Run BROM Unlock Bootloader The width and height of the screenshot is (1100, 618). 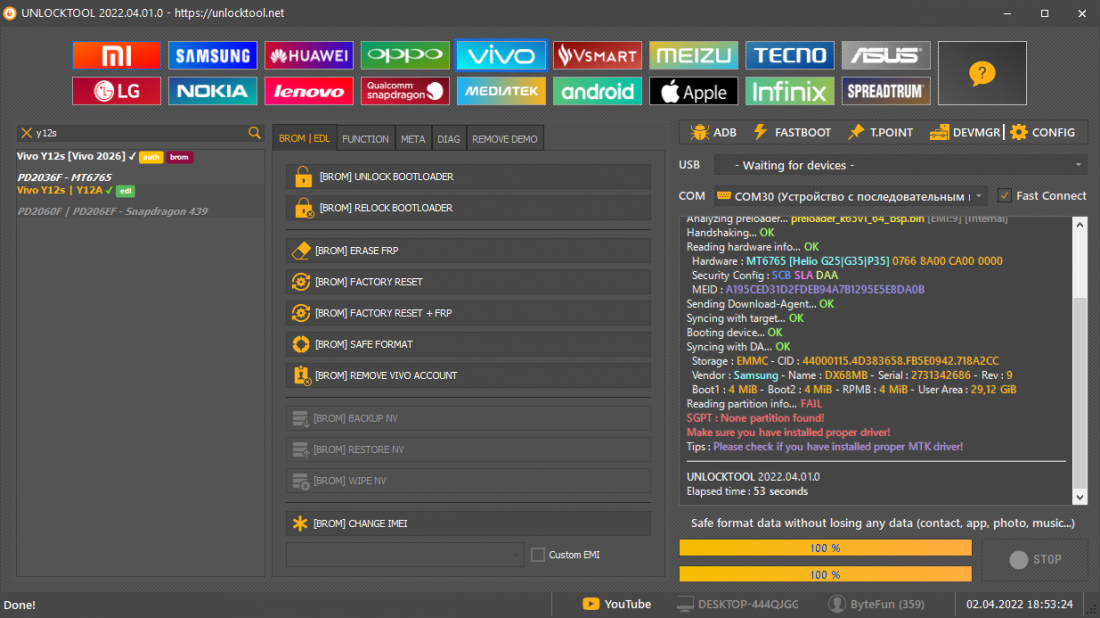coord(468,177)
